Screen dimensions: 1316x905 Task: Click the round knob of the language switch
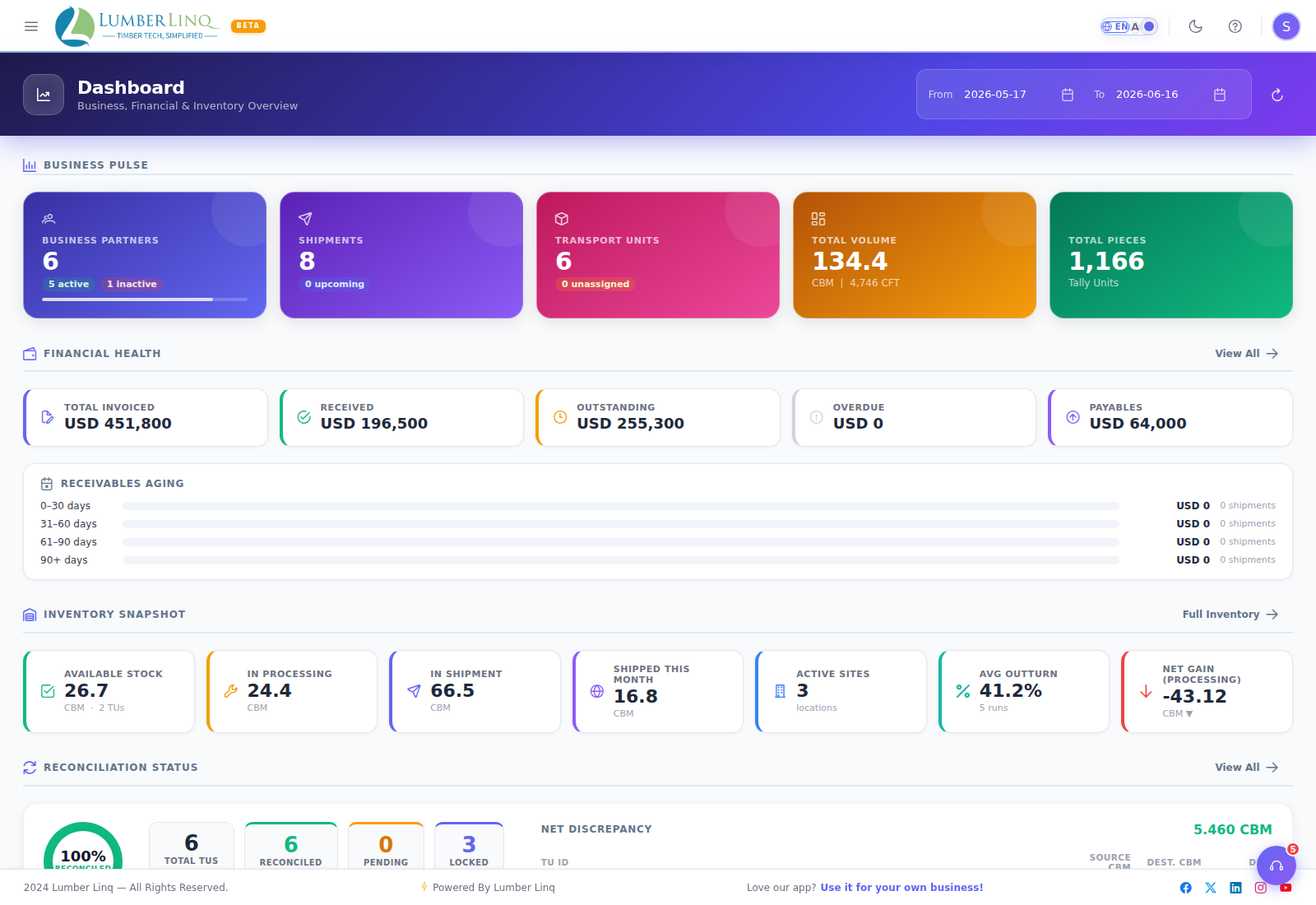1149,26
